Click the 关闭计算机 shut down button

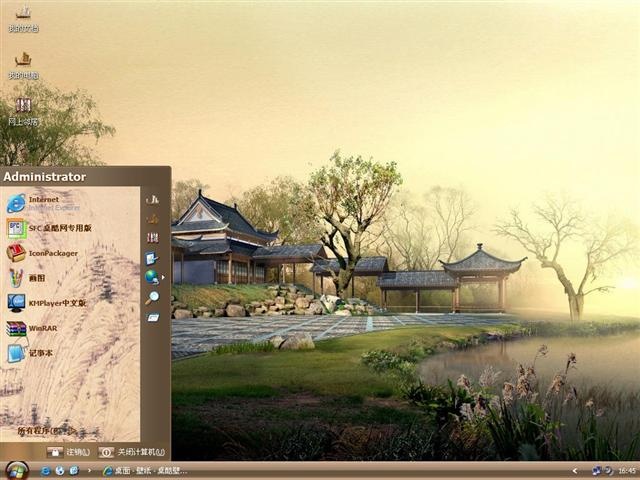131,452
